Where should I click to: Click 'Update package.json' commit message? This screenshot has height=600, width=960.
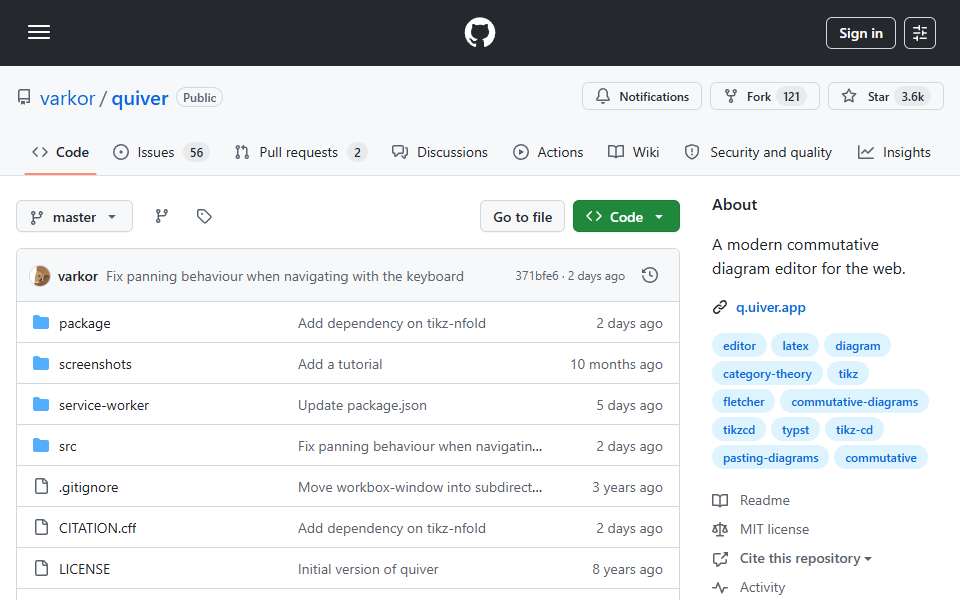pos(362,405)
